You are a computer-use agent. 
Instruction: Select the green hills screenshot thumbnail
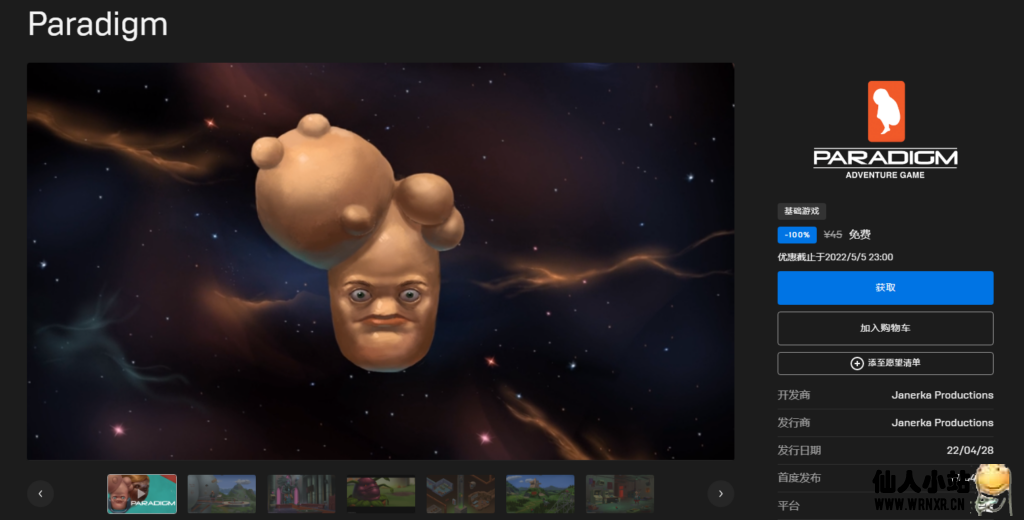[540, 494]
